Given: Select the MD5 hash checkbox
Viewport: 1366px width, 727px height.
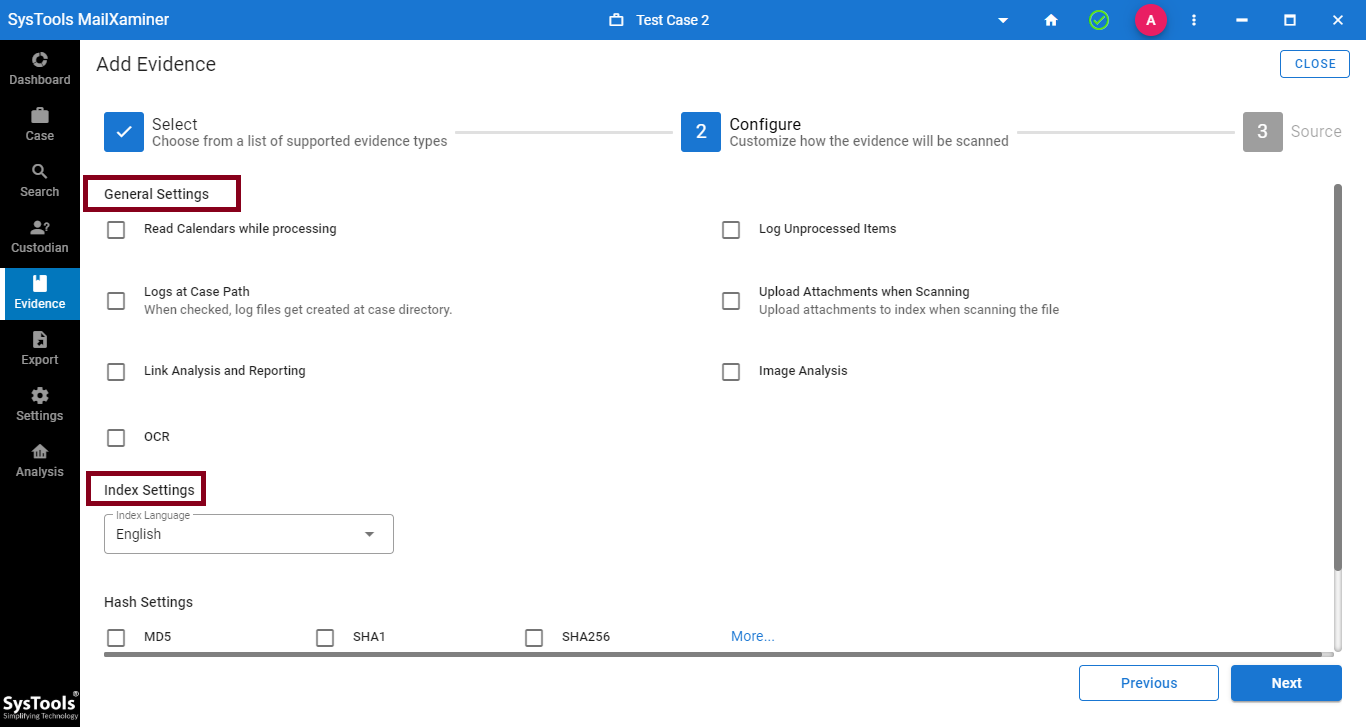Looking at the screenshot, I should coord(116,638).
